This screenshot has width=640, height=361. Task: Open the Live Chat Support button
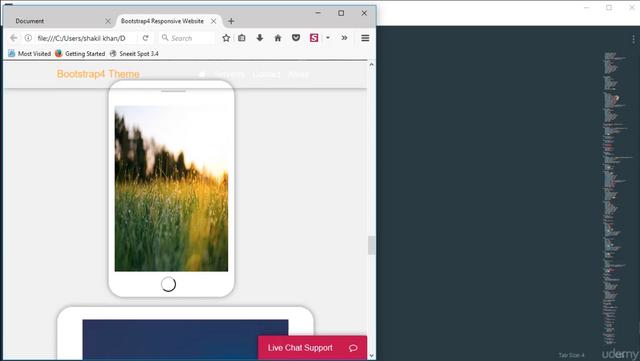click(x=313, y=348)
